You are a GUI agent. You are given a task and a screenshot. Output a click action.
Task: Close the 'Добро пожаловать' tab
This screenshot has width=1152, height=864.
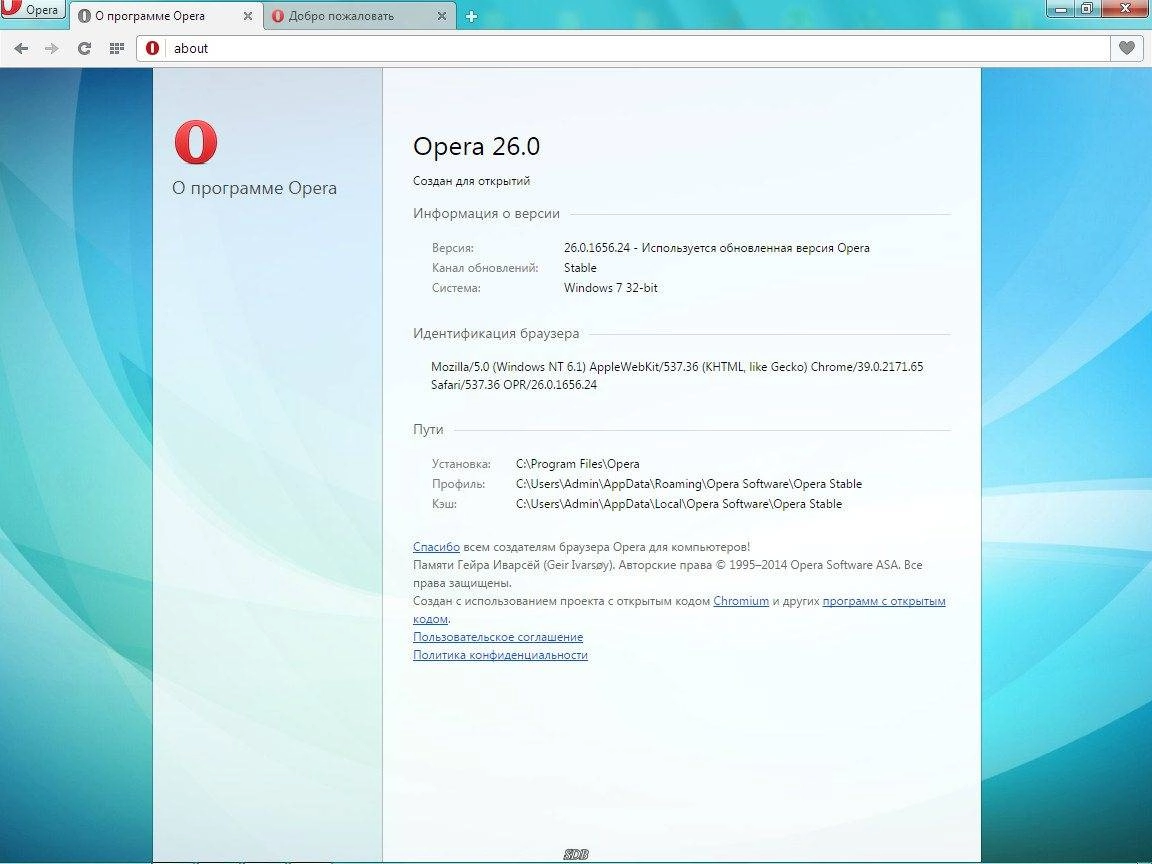click(x=442, y=15)
